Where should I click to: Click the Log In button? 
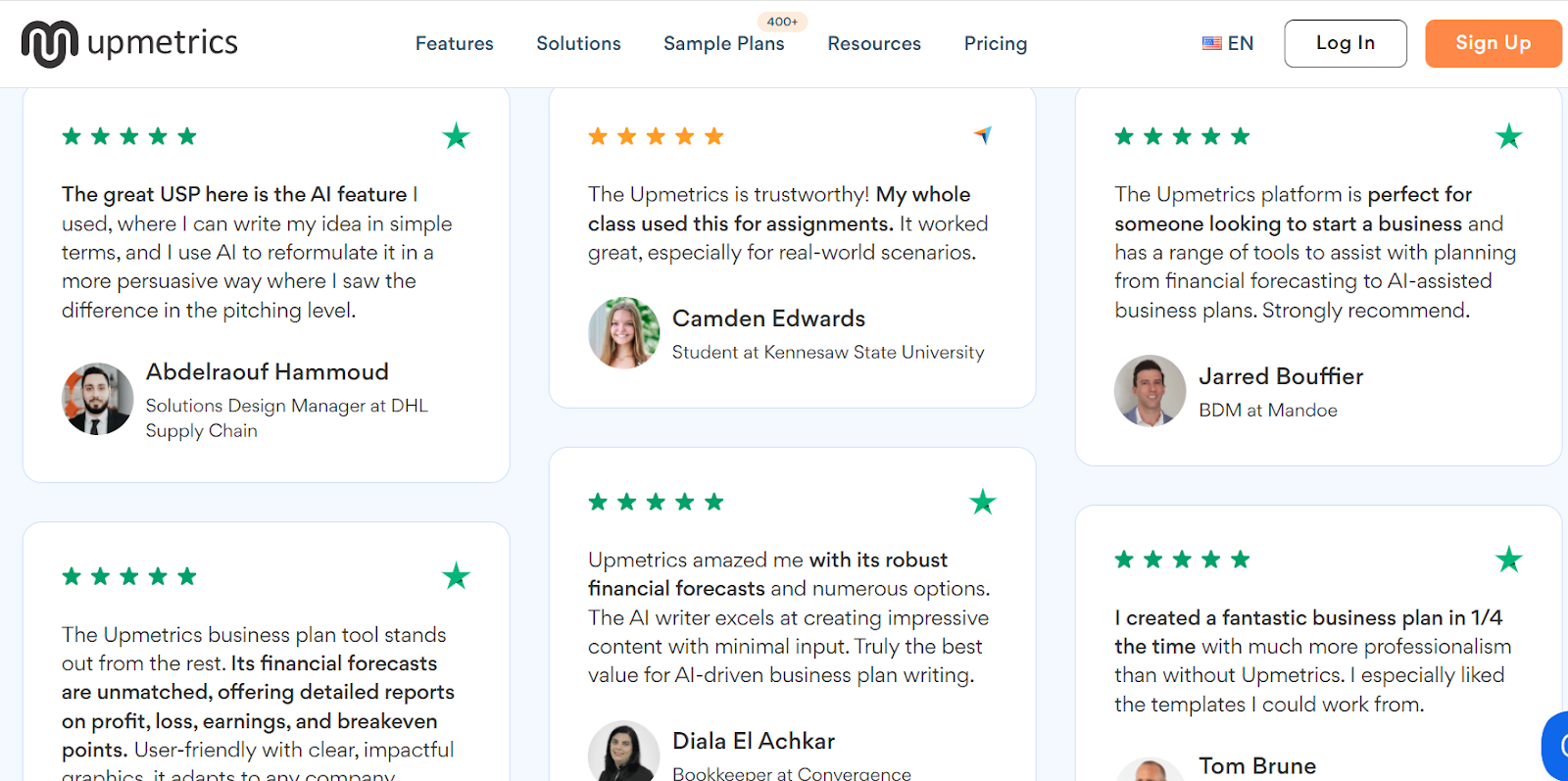tap(1346, 43)
